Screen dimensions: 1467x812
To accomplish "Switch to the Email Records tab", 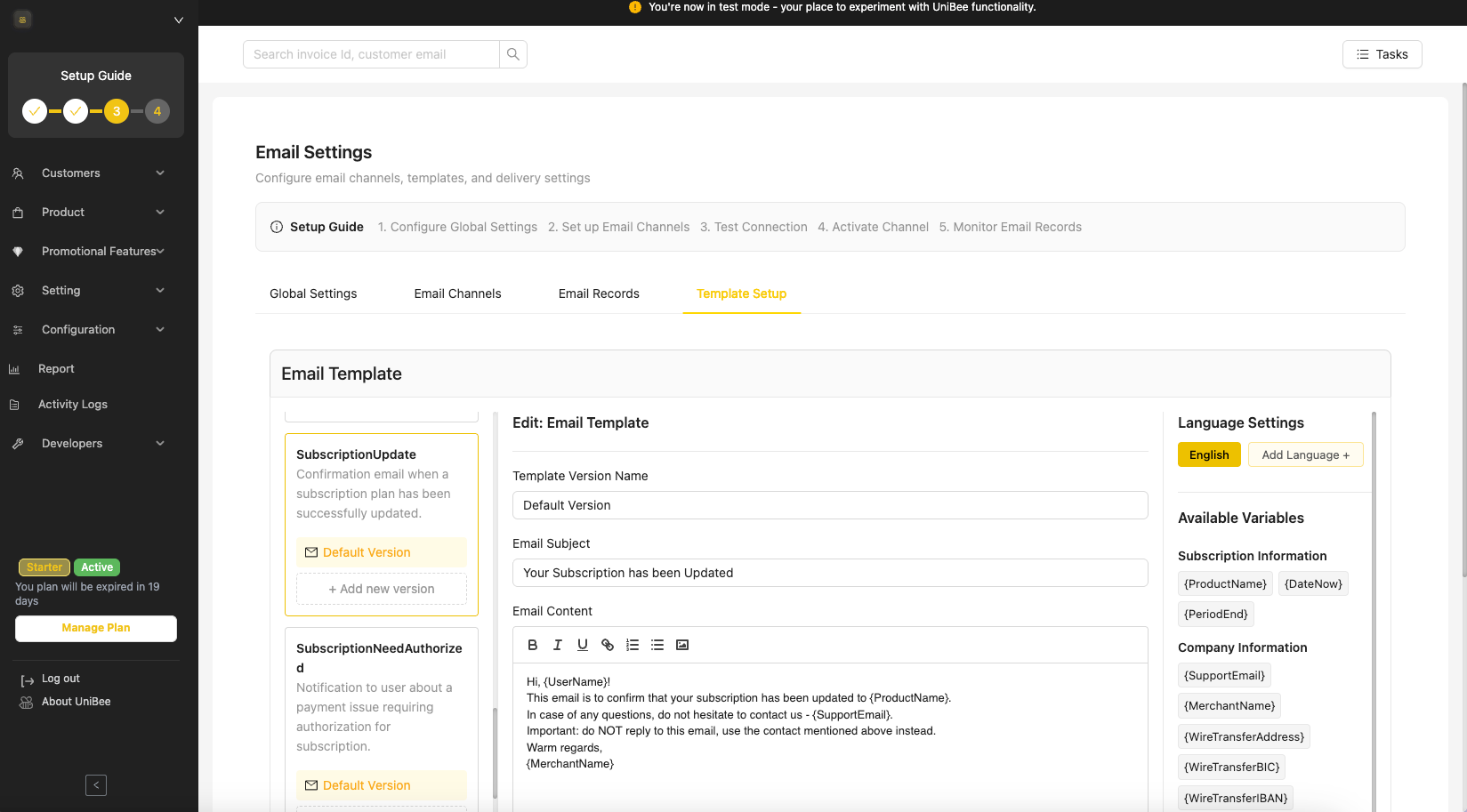I will pos(599,293).
